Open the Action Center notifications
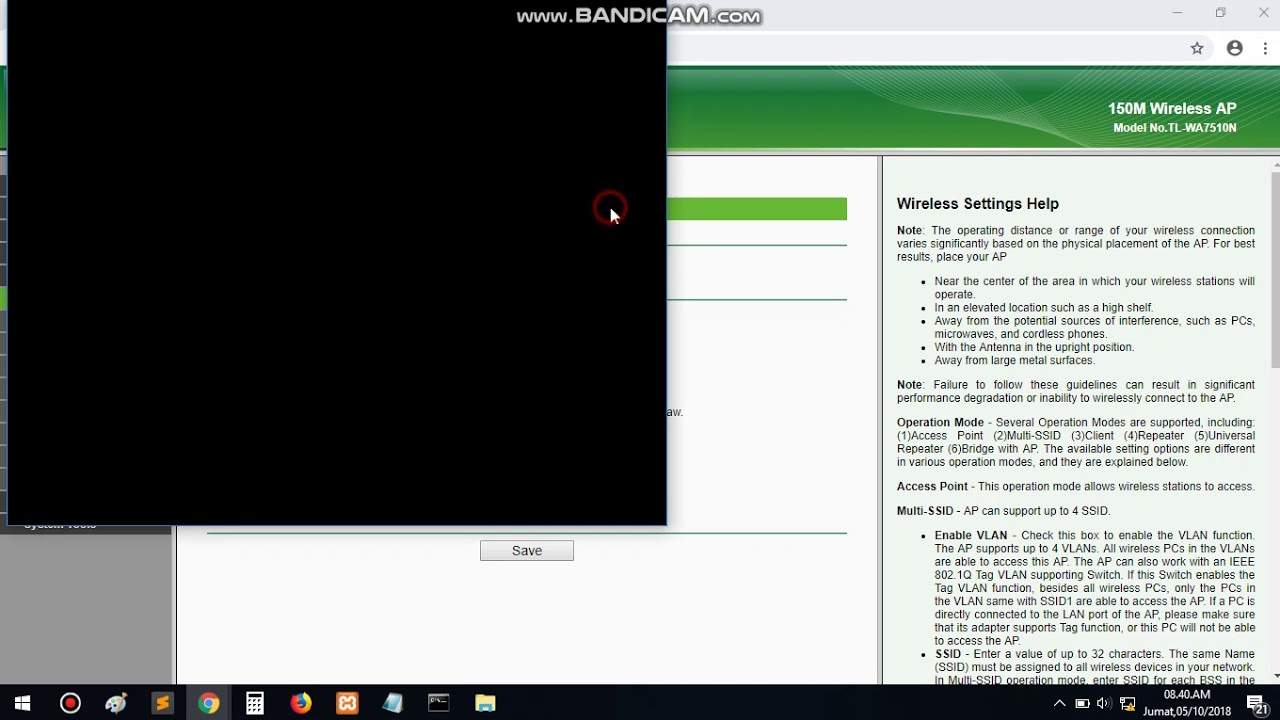 click(x=1257, y=703)
